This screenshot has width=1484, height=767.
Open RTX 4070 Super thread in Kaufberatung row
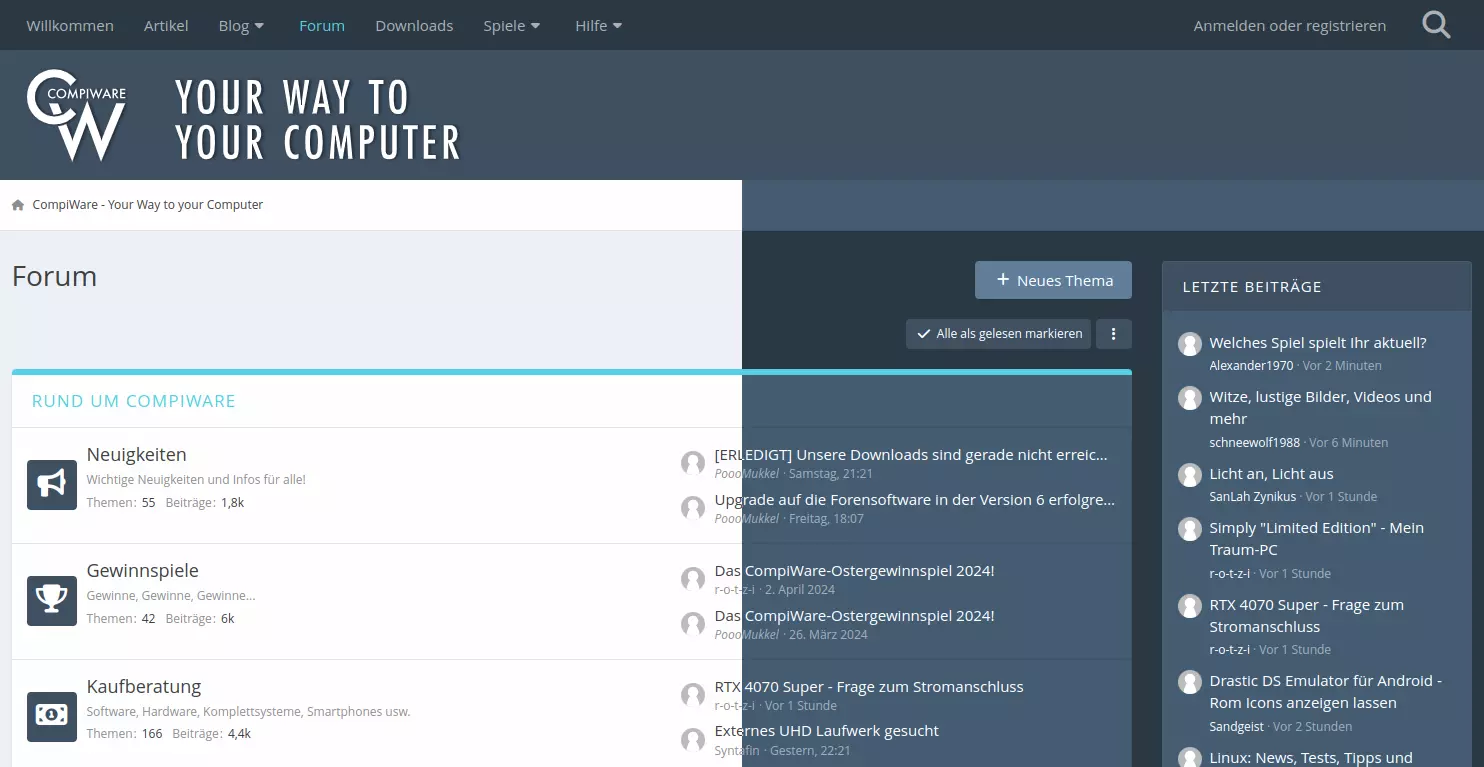tap(869, 687)
